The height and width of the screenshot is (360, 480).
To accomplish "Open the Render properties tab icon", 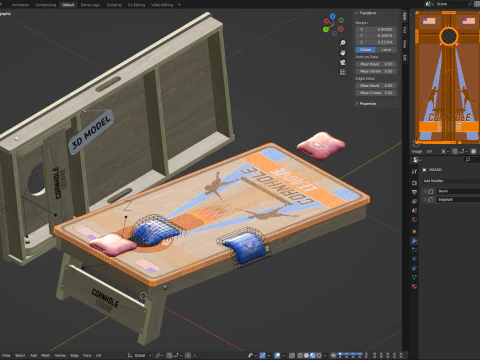I will [x=414, y=183].
